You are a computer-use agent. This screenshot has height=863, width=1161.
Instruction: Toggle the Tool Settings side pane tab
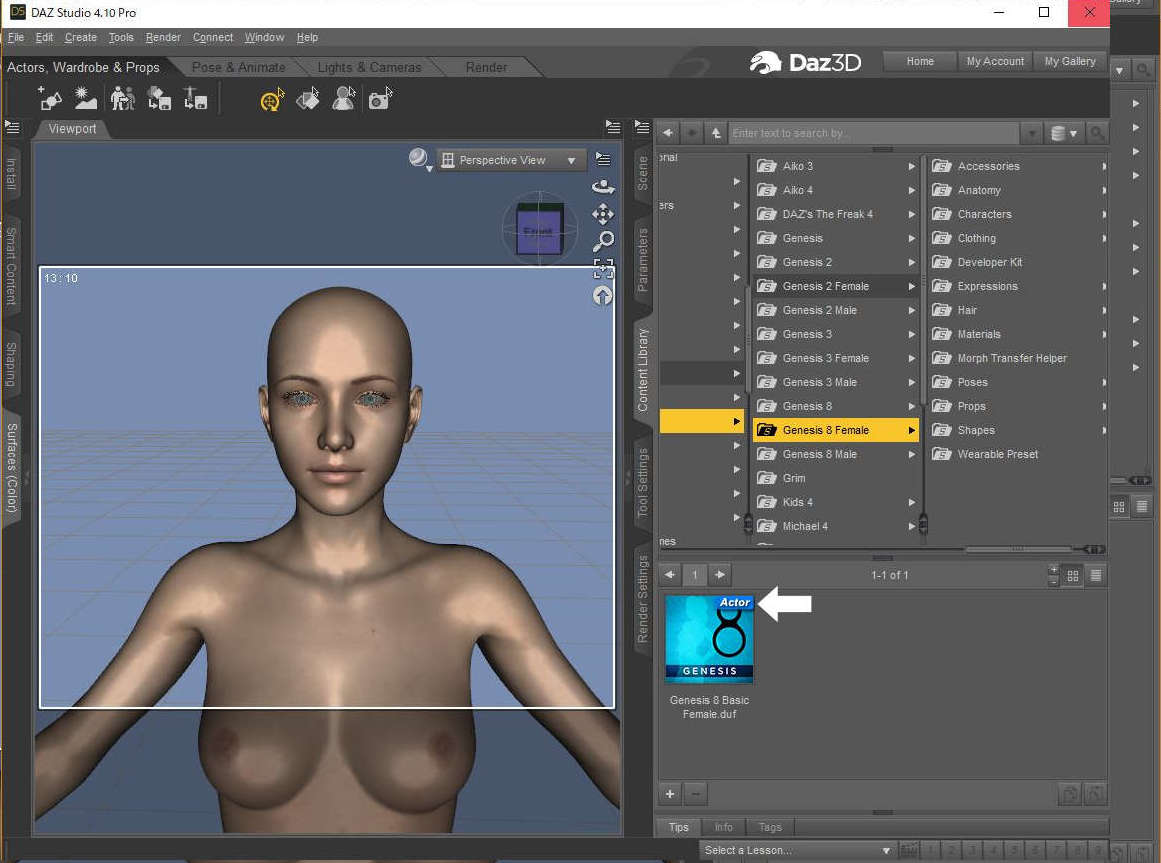(x=642, y=483)
